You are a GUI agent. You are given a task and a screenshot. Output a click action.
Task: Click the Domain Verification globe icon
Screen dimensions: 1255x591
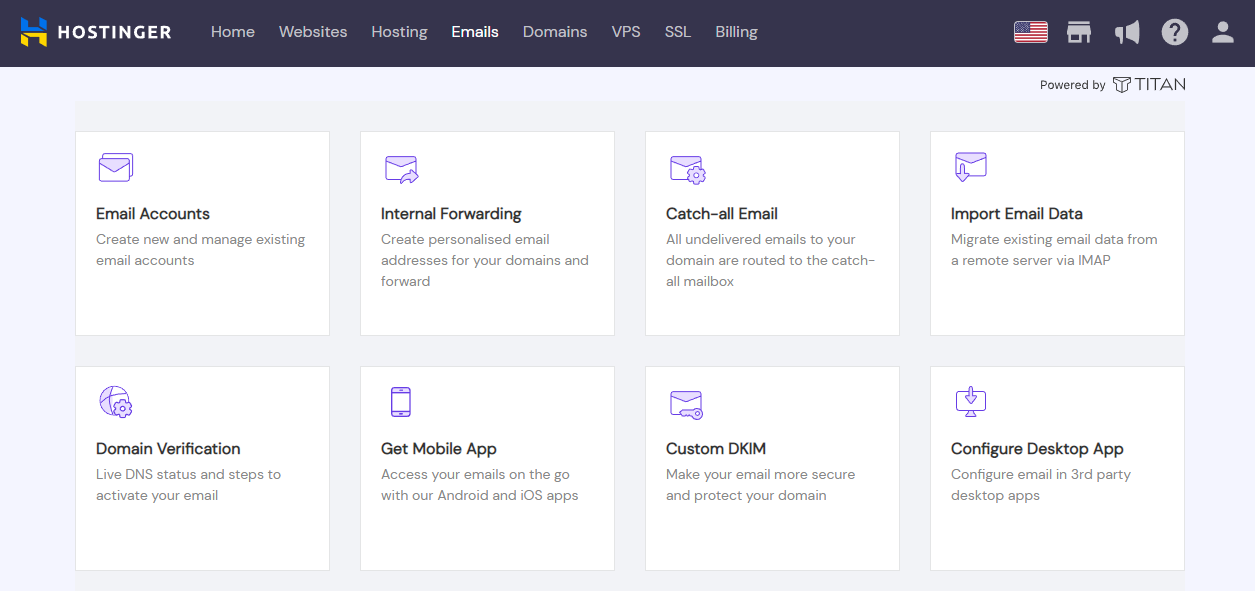tap(115, 402)
